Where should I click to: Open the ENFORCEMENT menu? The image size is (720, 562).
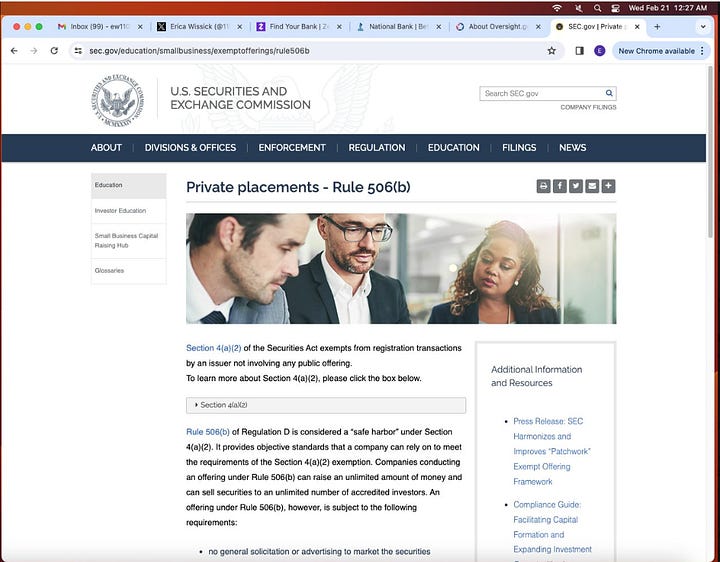tap(292, 147)
